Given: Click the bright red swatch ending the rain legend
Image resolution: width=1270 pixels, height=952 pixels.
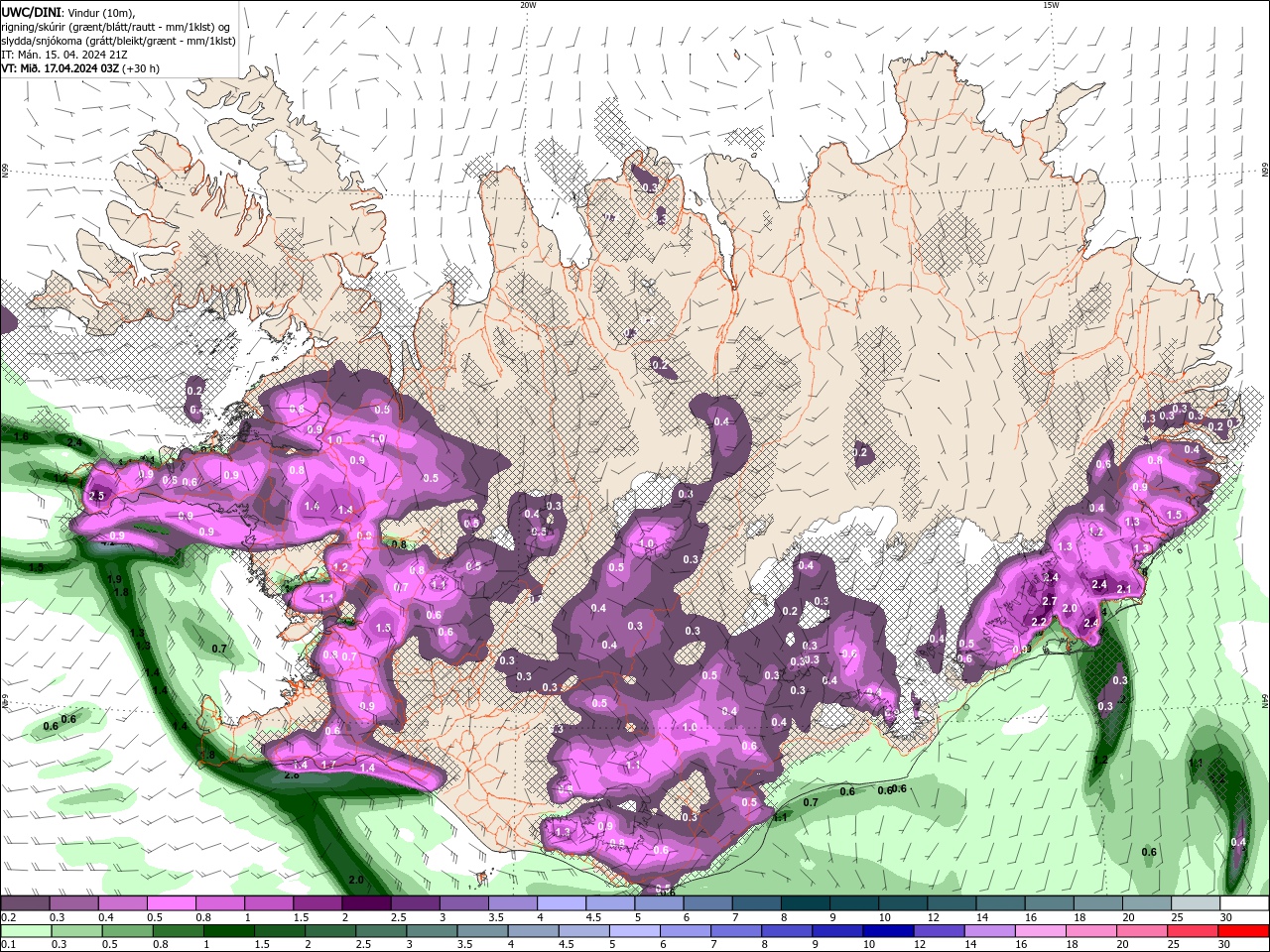Looking at the screenshot, I should click(1245, 931).
